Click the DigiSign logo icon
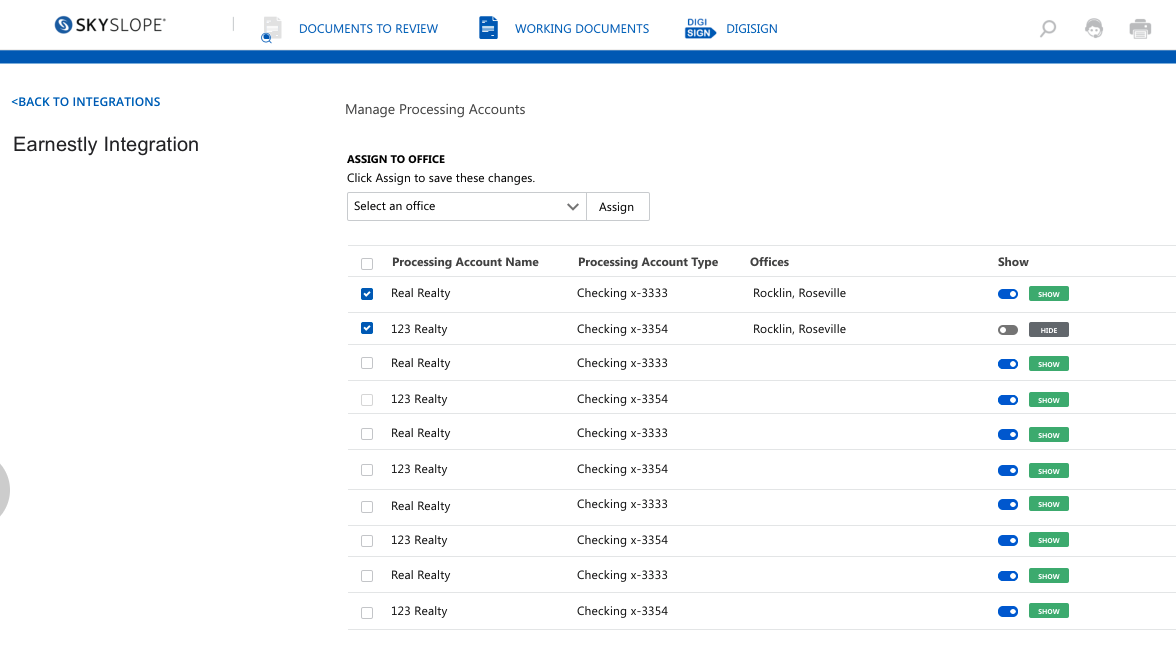This screenshot has width=1176, height=655. 700,29
